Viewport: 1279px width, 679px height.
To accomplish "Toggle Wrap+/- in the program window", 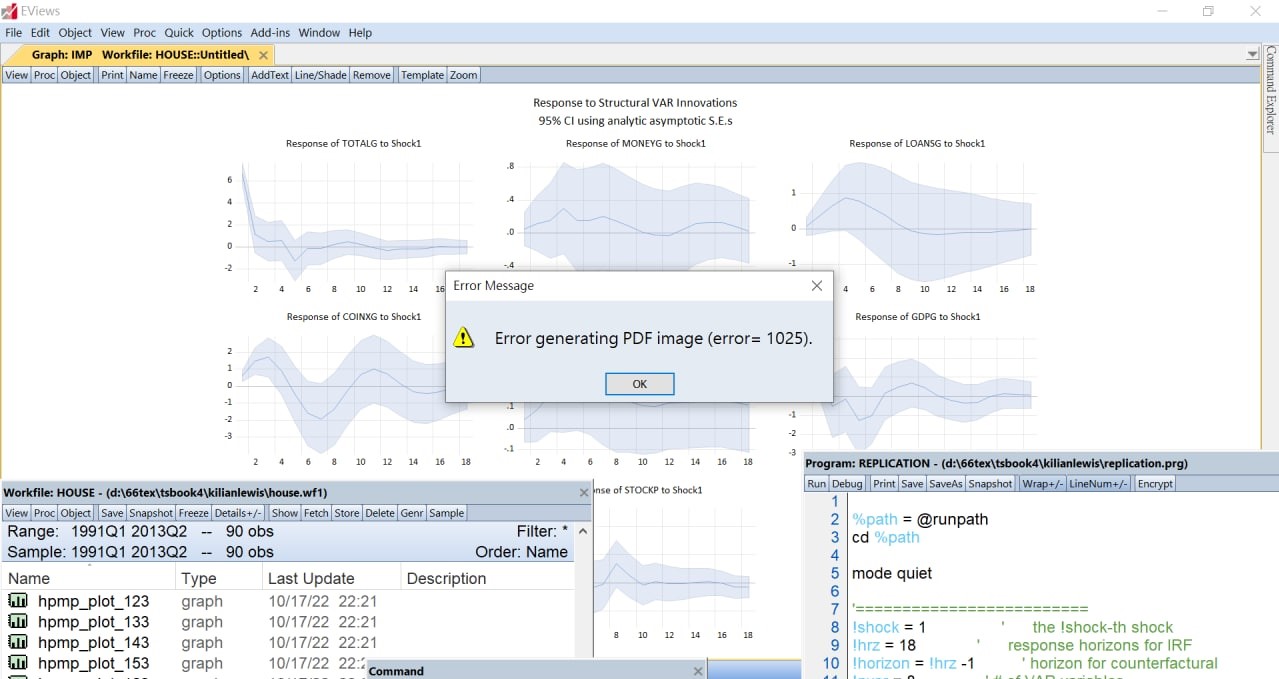I will [x=1041, y=483].
